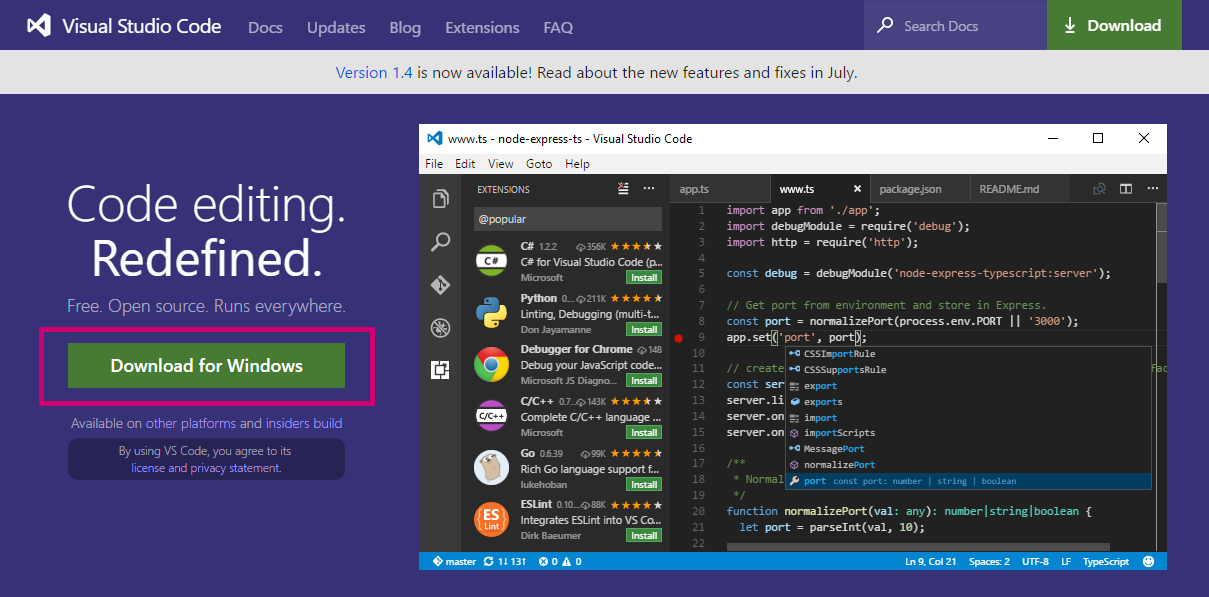Open the other platforms link
The height and width of the screenshot is (597, 1209).
(x=191, y=423)
